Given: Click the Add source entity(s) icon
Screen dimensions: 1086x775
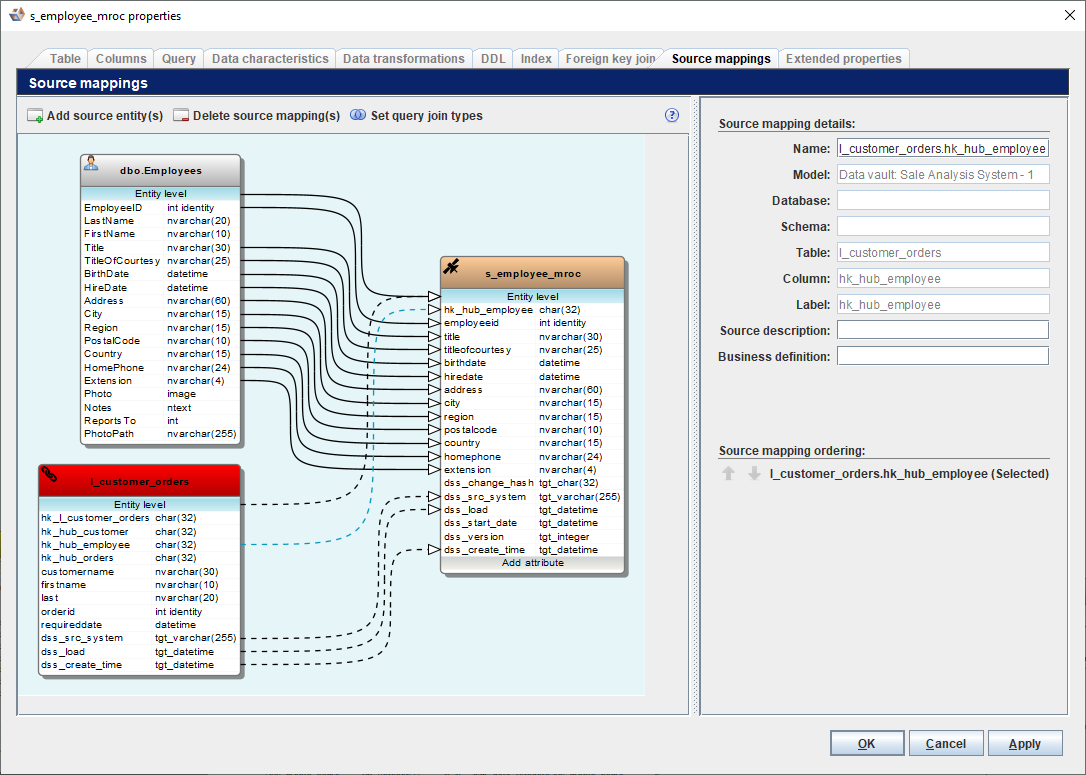Looking at the screenshot, I should (x=35, y=116).
